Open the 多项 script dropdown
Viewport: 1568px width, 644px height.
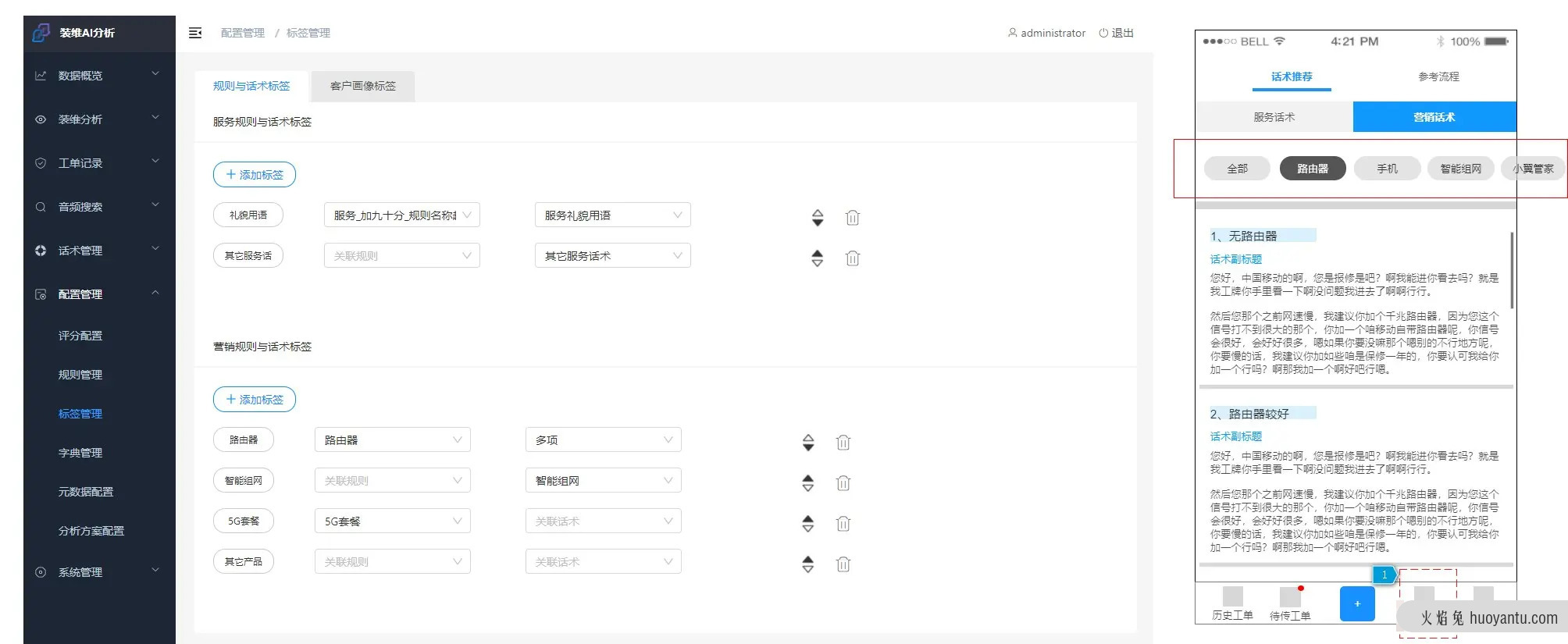pos(604,439)
